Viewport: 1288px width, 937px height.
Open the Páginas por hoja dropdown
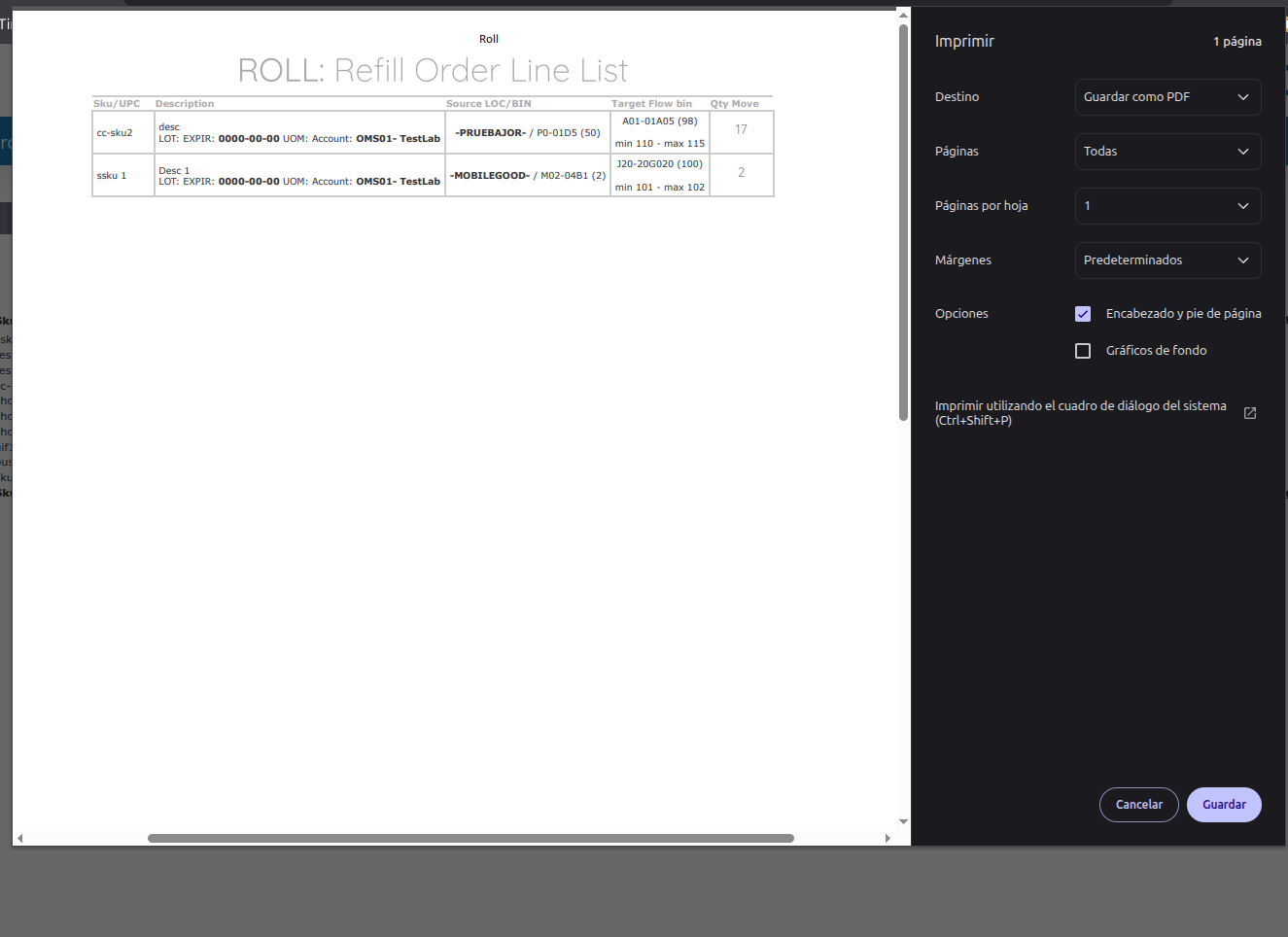pos(1167,206)
